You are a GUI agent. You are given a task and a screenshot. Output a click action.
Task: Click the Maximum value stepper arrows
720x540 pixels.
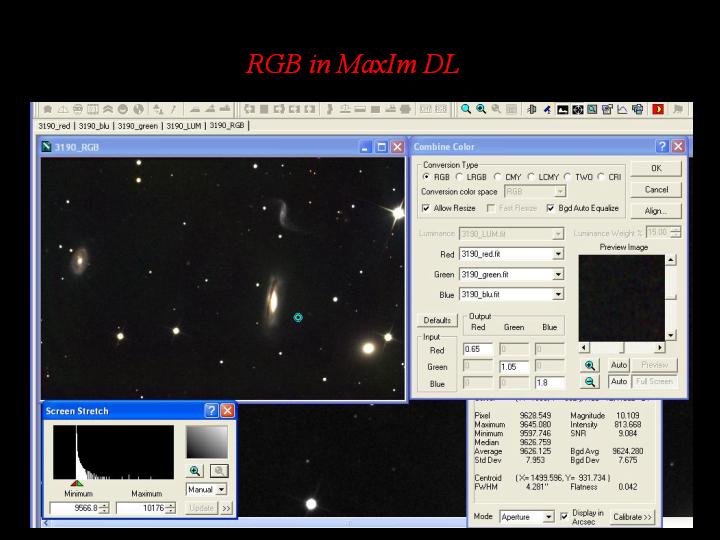coord(171,508)
